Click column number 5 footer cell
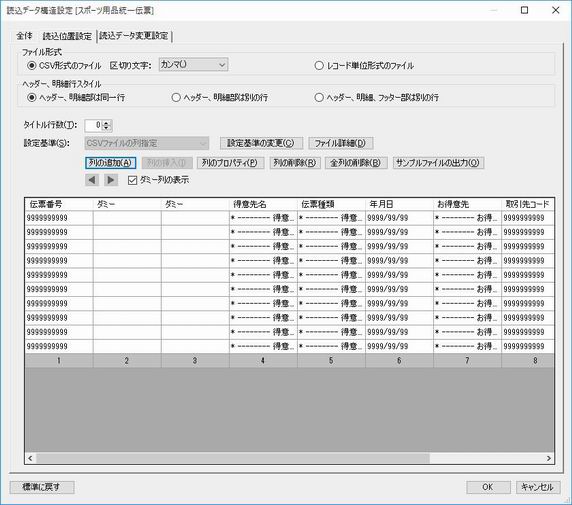This screenshot has width=572, height=505. point(331,361)
